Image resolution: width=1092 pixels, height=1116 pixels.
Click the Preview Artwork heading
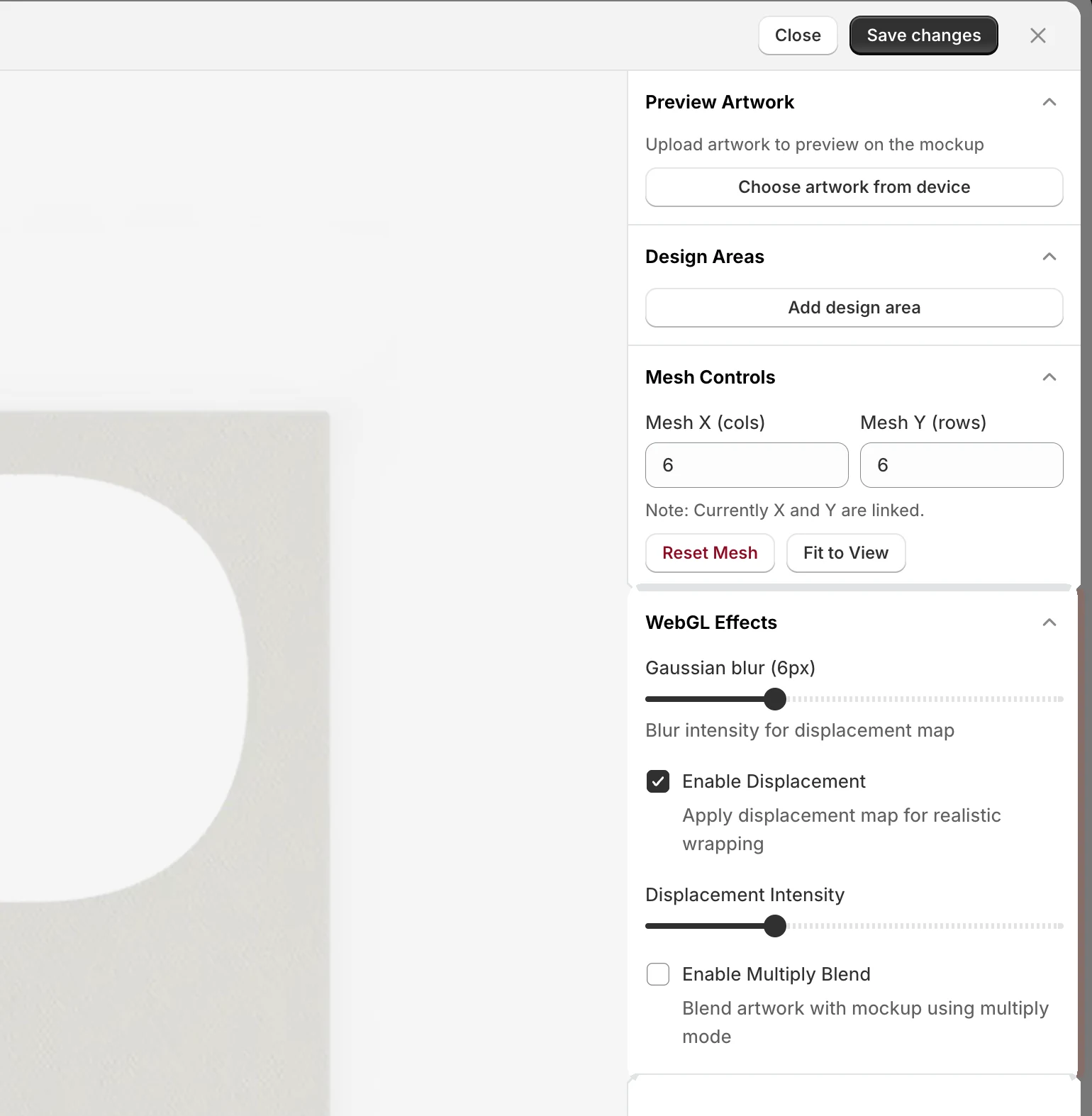click(720, 102)
